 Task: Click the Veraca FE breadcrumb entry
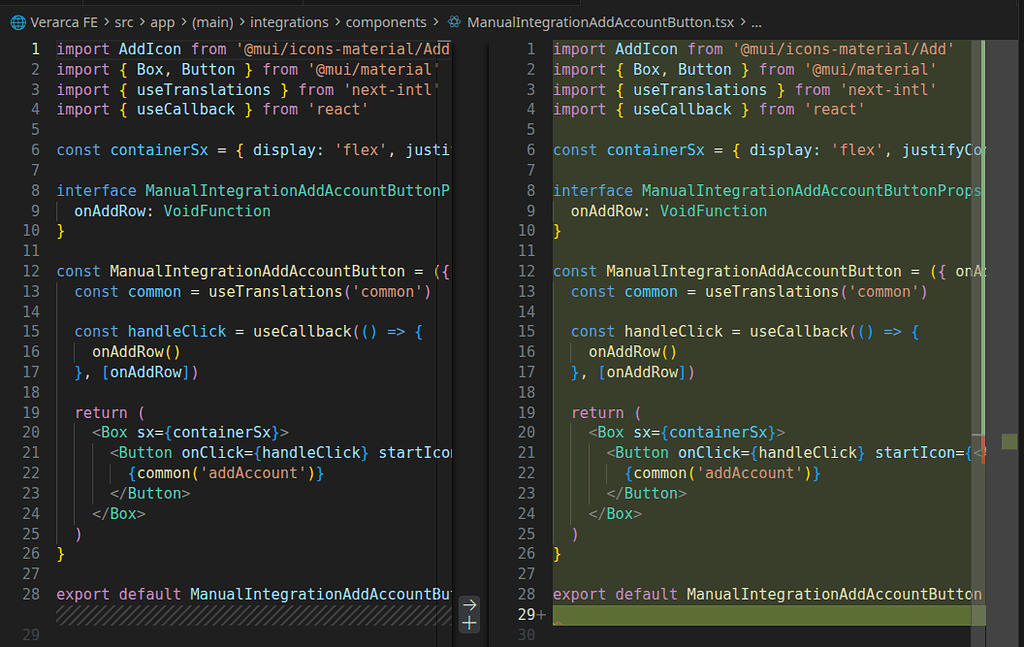coord(62,22)
